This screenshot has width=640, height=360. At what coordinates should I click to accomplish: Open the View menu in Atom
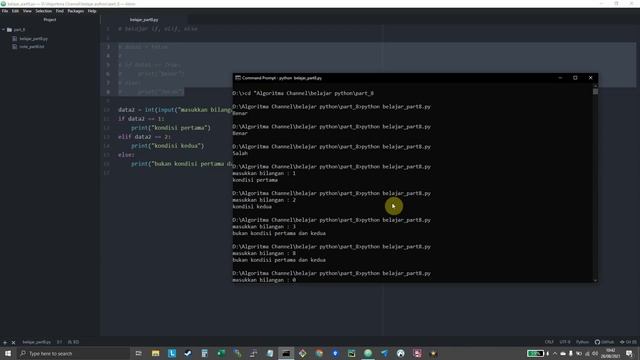coord(27,11)
